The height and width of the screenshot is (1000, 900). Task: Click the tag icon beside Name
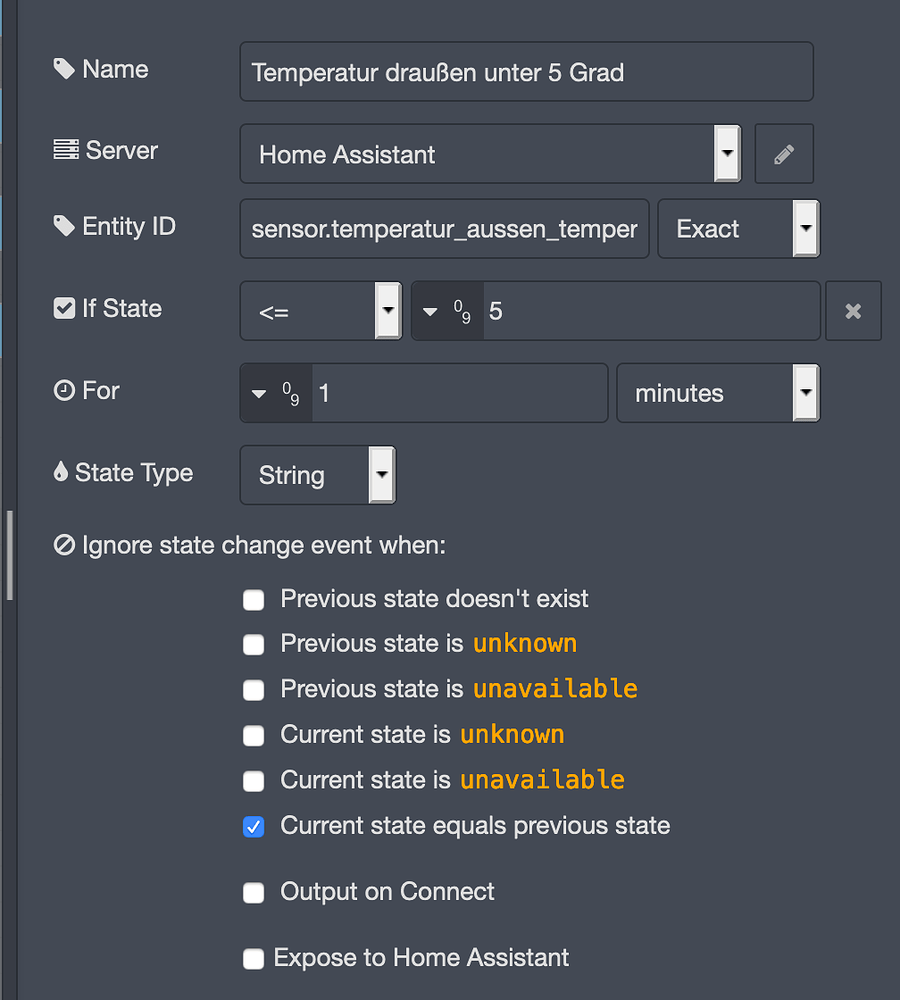(64, 68)
